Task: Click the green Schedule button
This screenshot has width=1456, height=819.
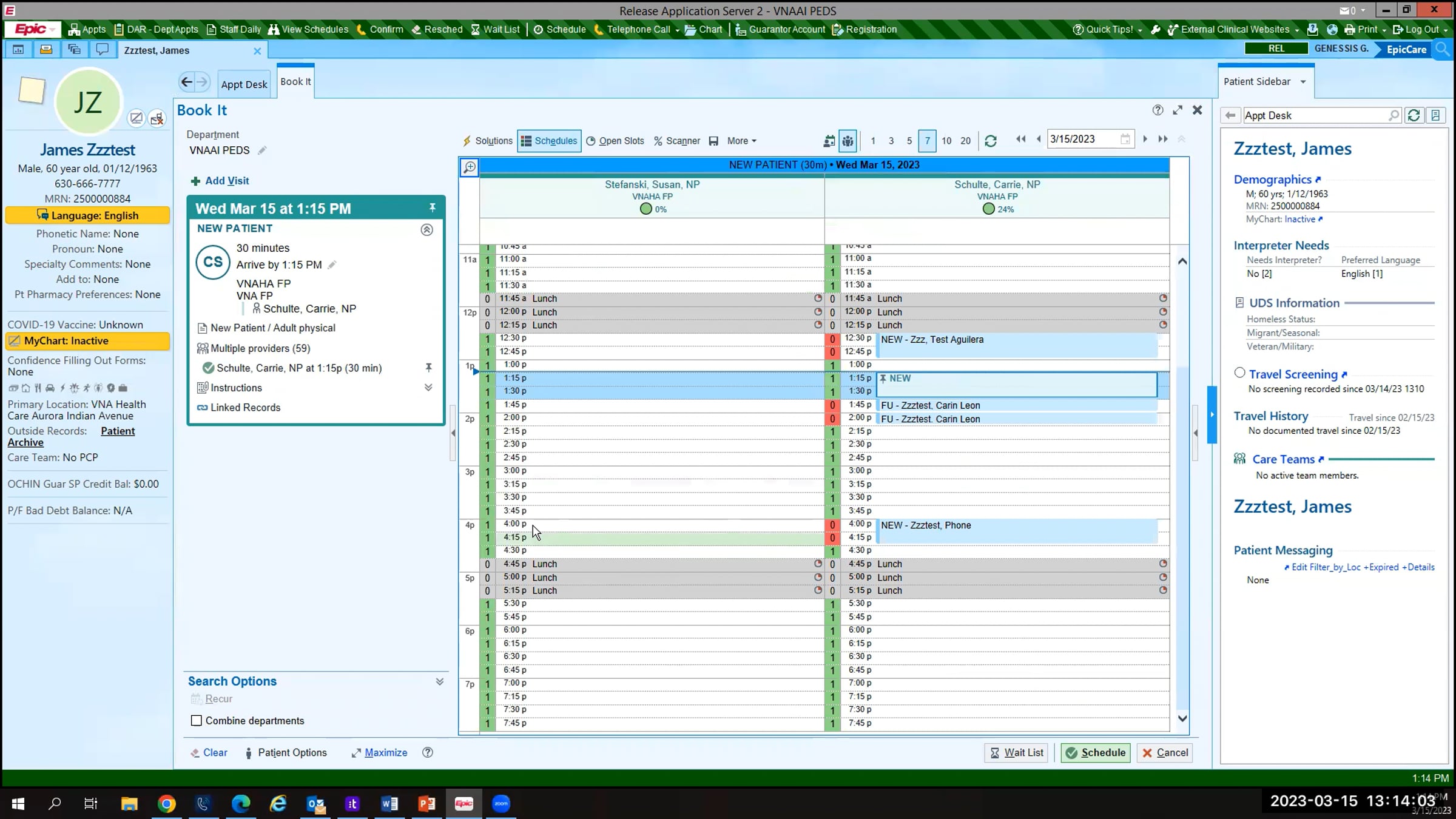Action: point(1096,752)
